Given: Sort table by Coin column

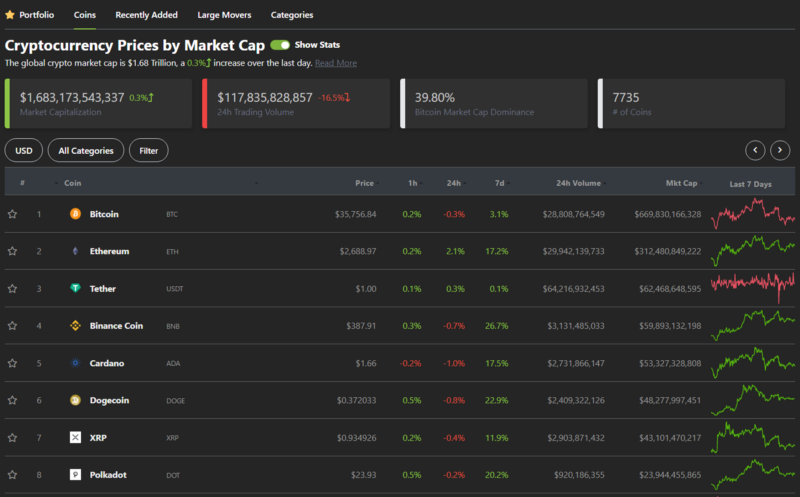Looking at the screenshot, I should [x=72, y=183].
